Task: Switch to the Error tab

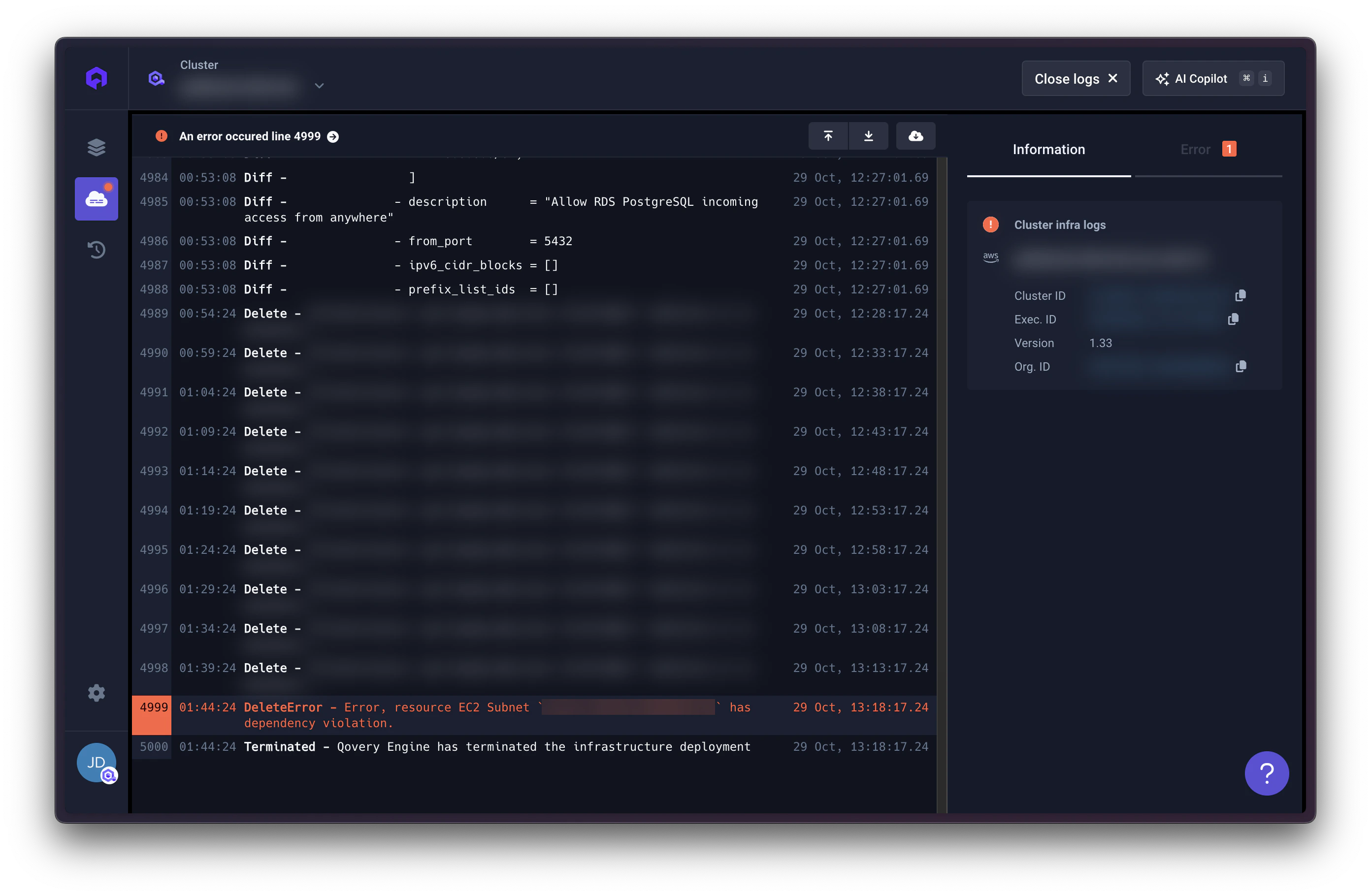Action: click(1195, 149)
